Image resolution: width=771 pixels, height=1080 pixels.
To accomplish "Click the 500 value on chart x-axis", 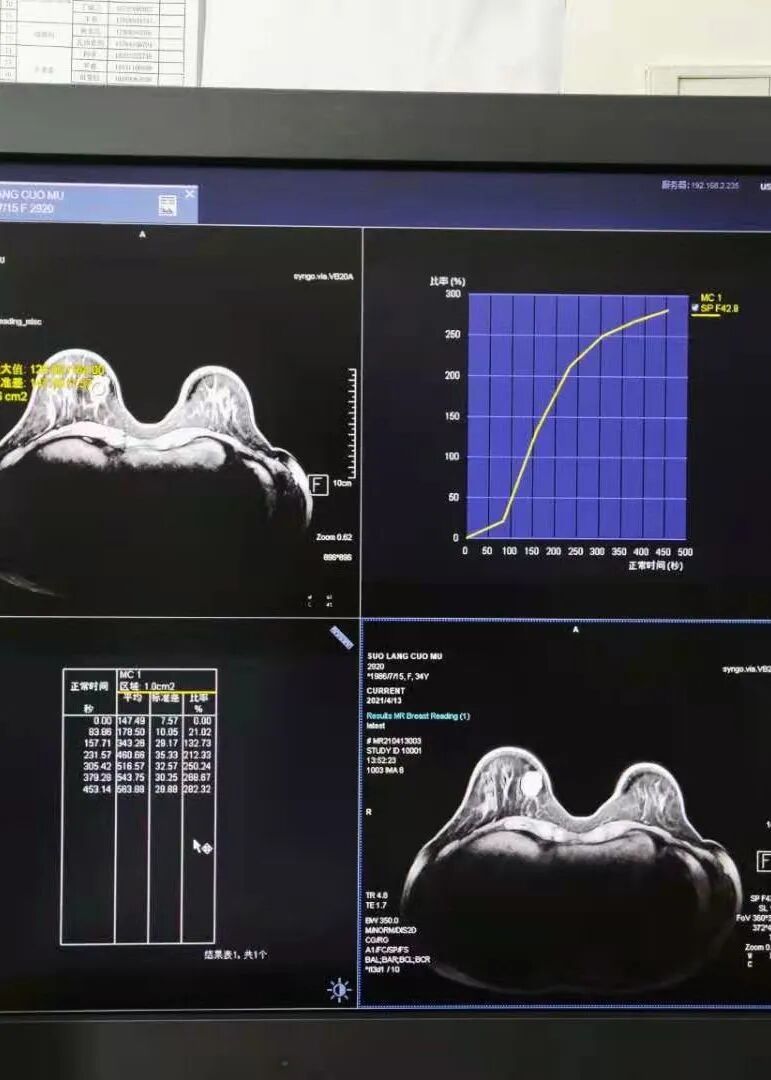I will point(685,552).
